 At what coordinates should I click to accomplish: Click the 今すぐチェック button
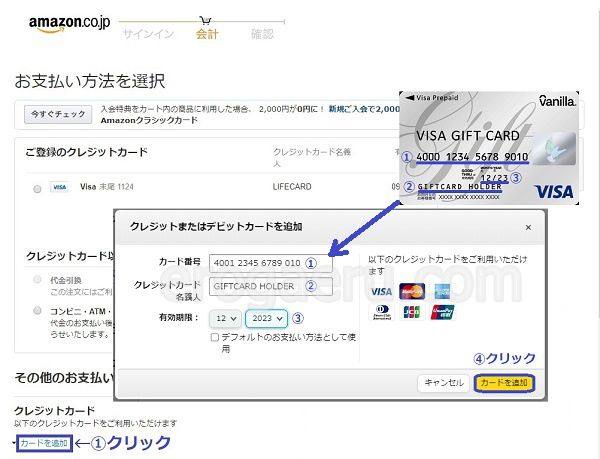coord(58,114)
